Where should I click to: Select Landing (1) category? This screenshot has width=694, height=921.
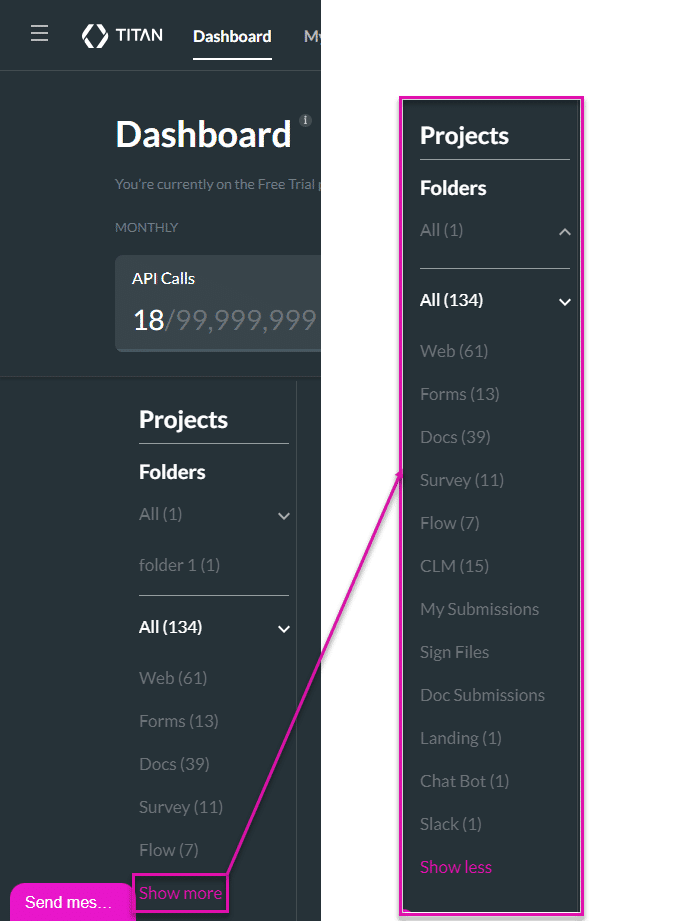click(460, 738)
